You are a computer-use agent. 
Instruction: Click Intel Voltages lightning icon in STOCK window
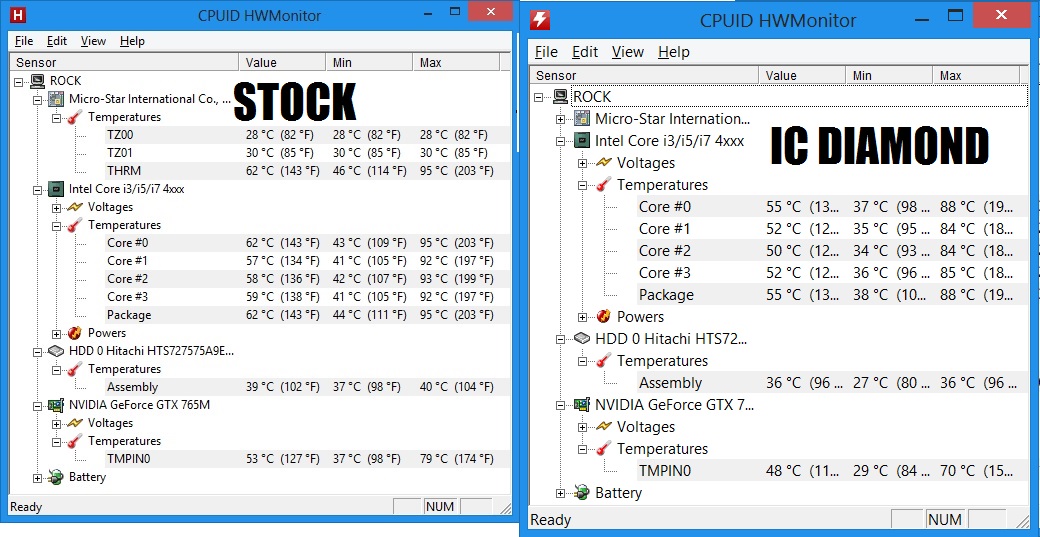click(x=75, y=208)
